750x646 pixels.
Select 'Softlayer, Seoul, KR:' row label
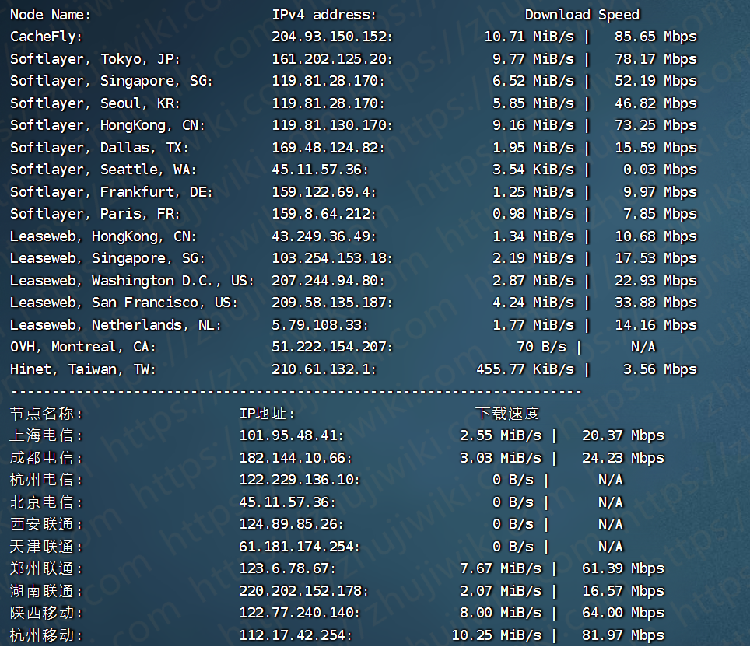[x=95, y=103]
